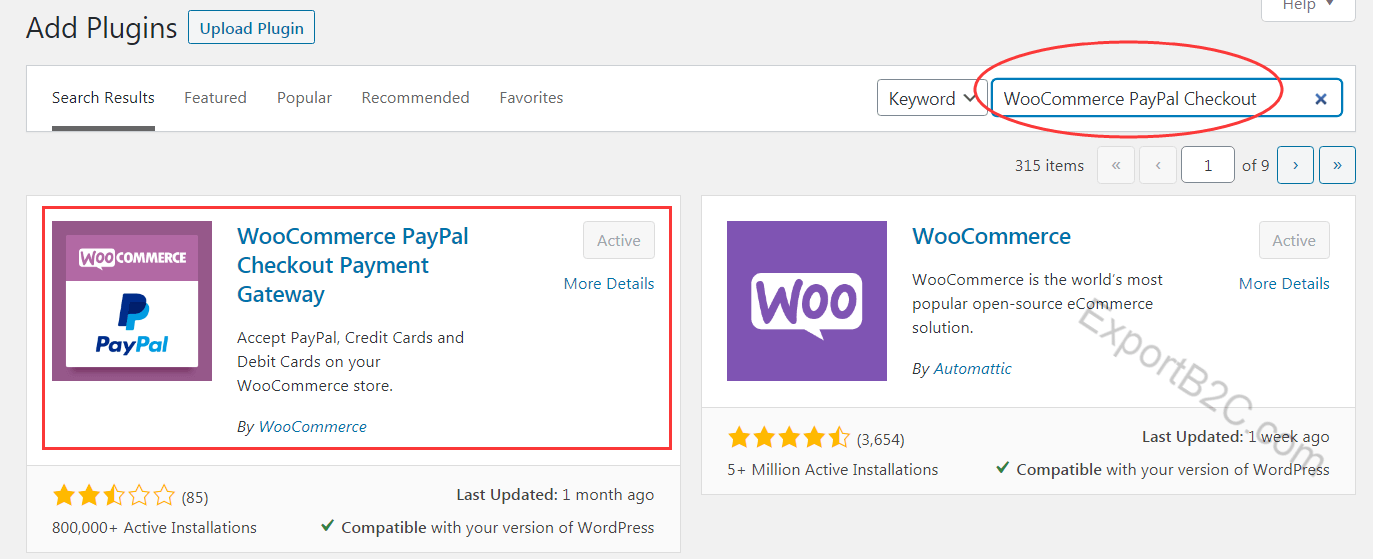This screenshot has height=559, width=1373.
Task: Click the star rating with 3,654 reviews
Action: click(789, 437)
